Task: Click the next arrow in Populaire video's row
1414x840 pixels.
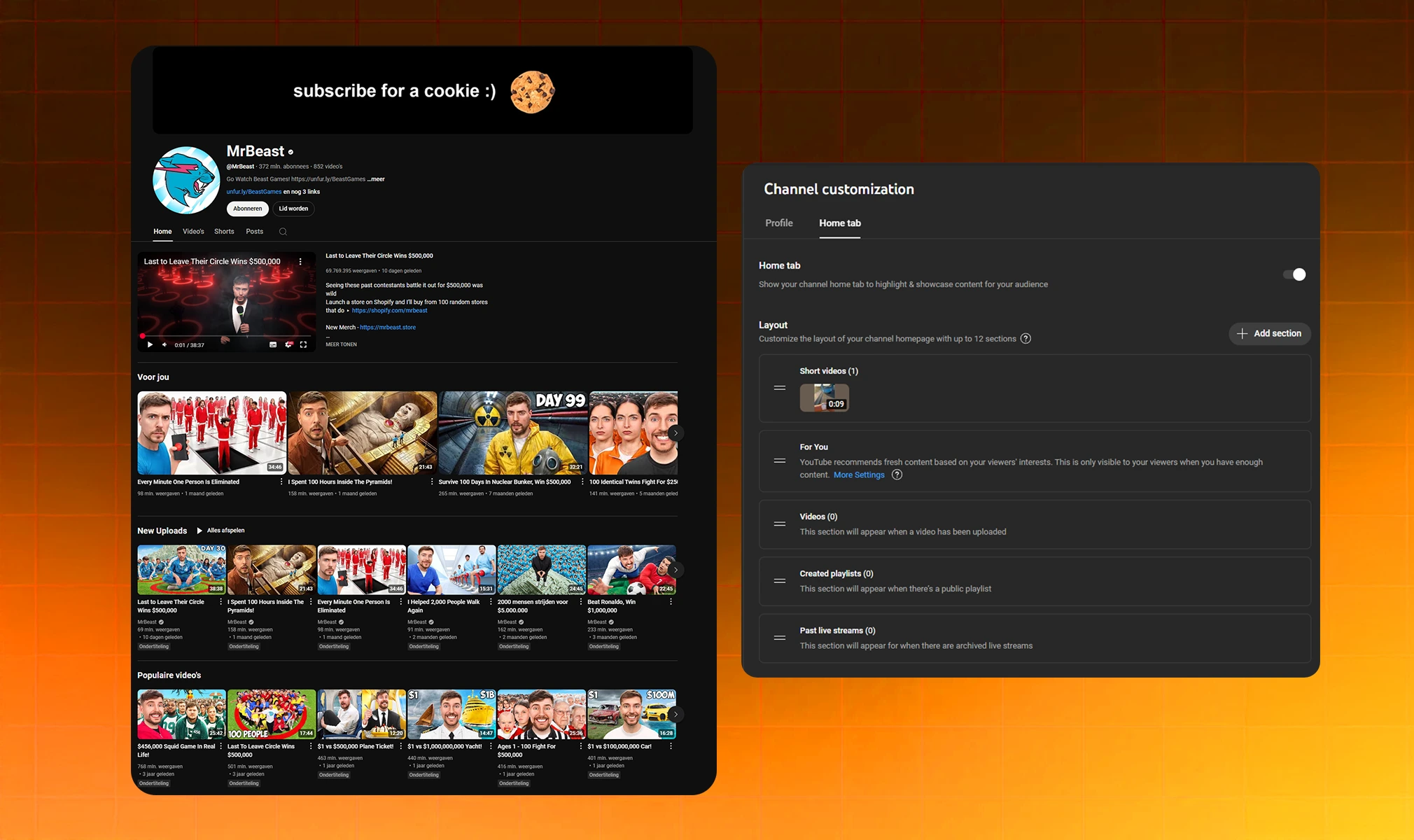Action: [675, 714]
